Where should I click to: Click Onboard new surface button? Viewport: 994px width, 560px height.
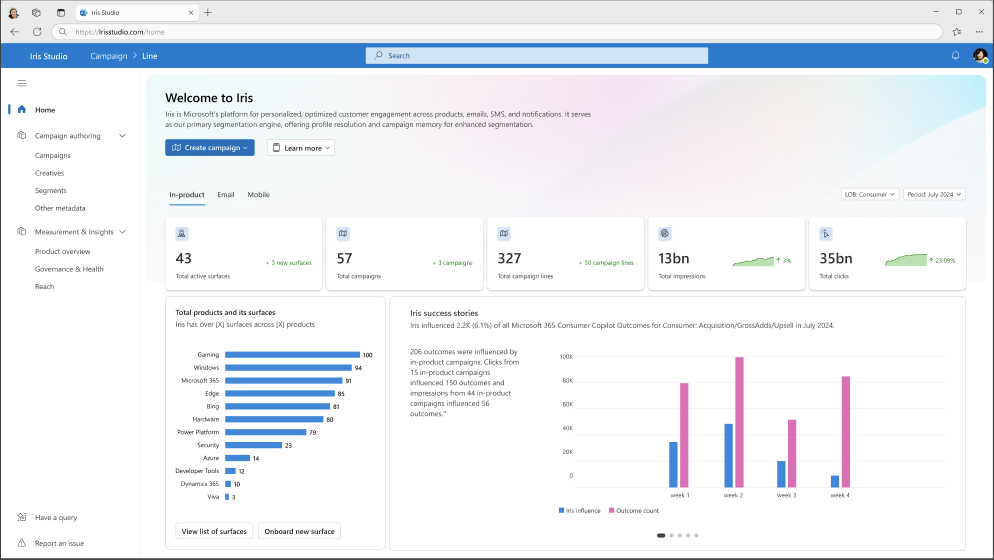(x=299, y=531)
